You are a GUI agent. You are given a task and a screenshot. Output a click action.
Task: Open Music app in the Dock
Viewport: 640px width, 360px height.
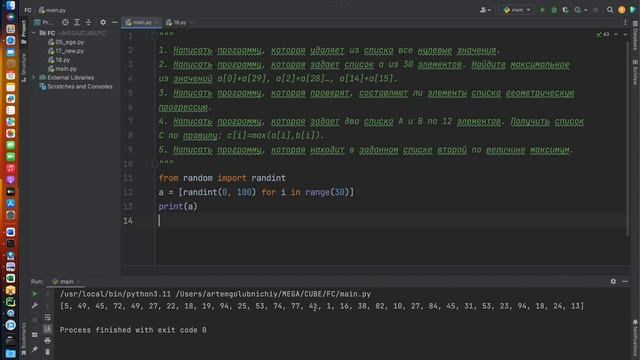pos(11,168)
